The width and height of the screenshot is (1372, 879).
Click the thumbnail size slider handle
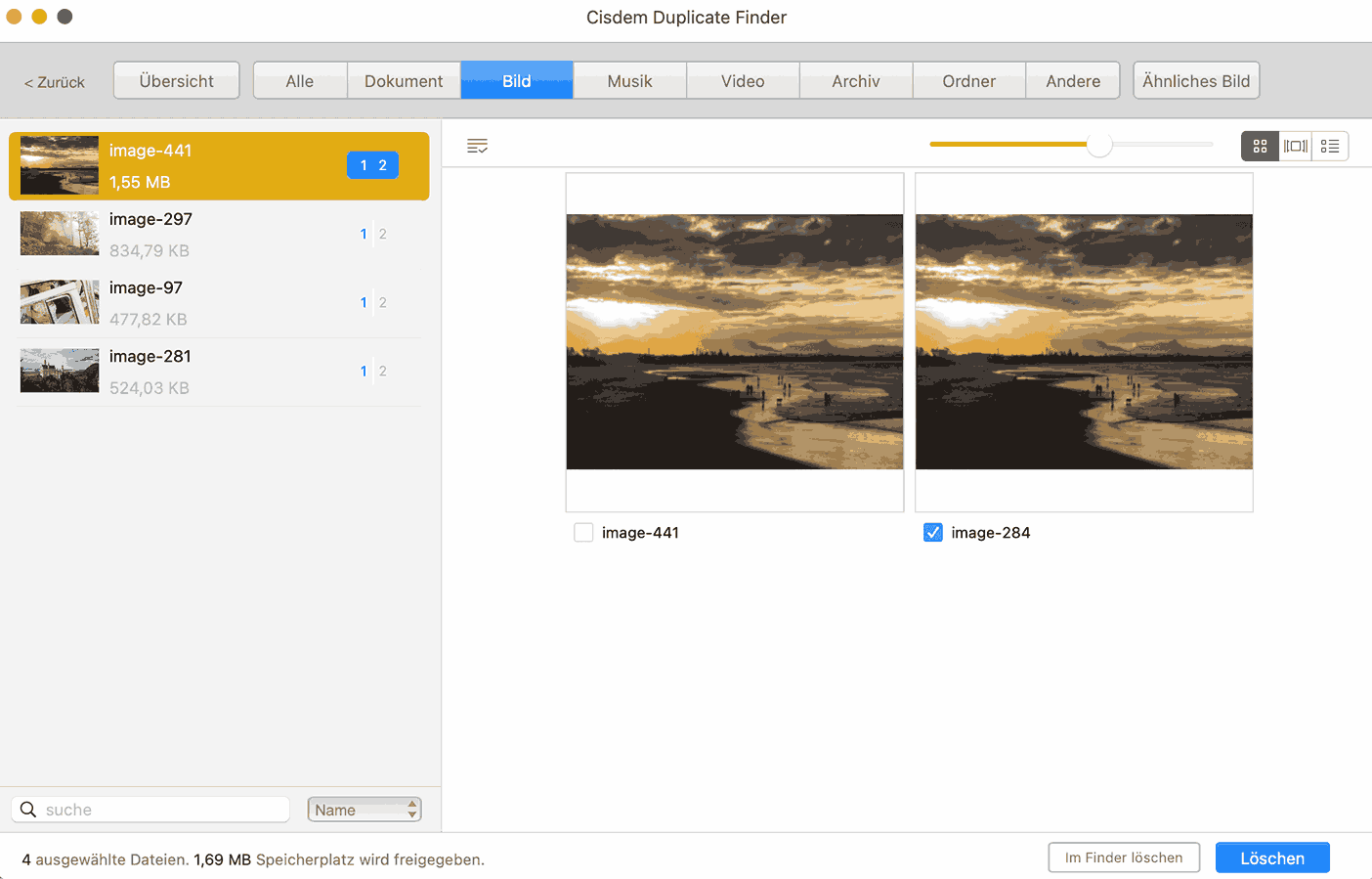click(1099, 145)
